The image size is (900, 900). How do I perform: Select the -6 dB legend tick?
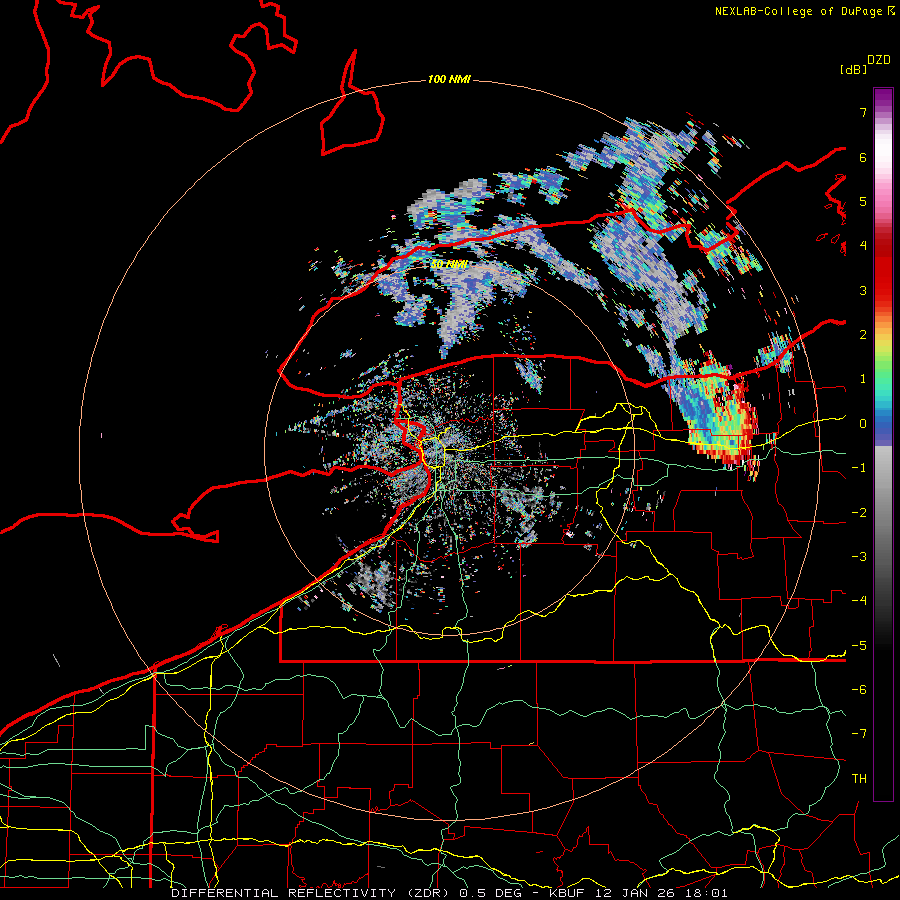pyautogui.click(x=859, y=690)
